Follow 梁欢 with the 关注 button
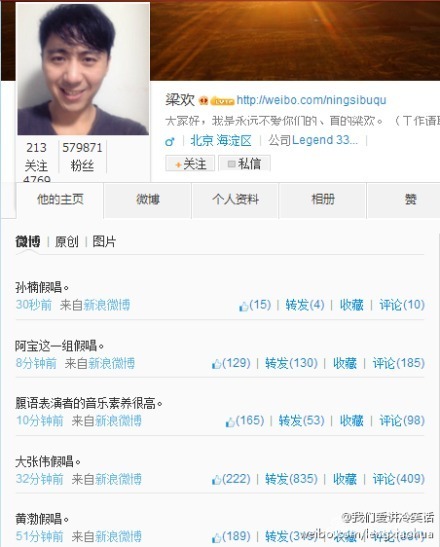The image size is (440, 547). [x=190, y=164]
